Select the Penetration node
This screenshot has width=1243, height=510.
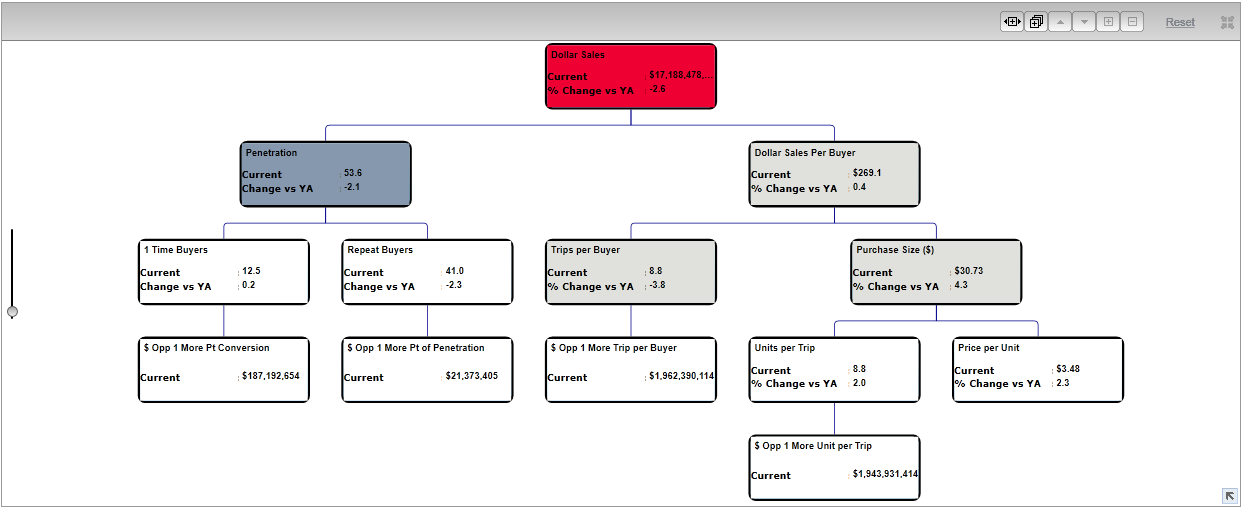point(325,174)
